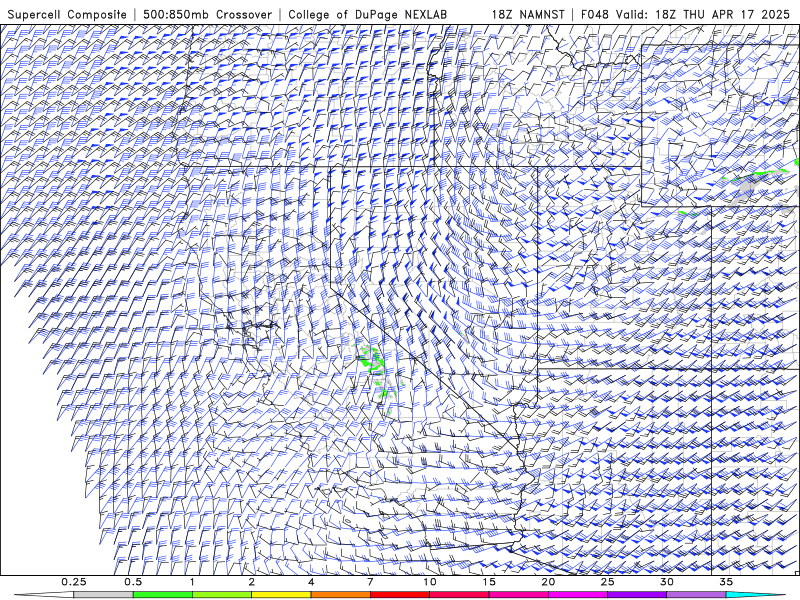Click the '7' legend value
Screen dimensions: 800x600
tap(370, 582)
